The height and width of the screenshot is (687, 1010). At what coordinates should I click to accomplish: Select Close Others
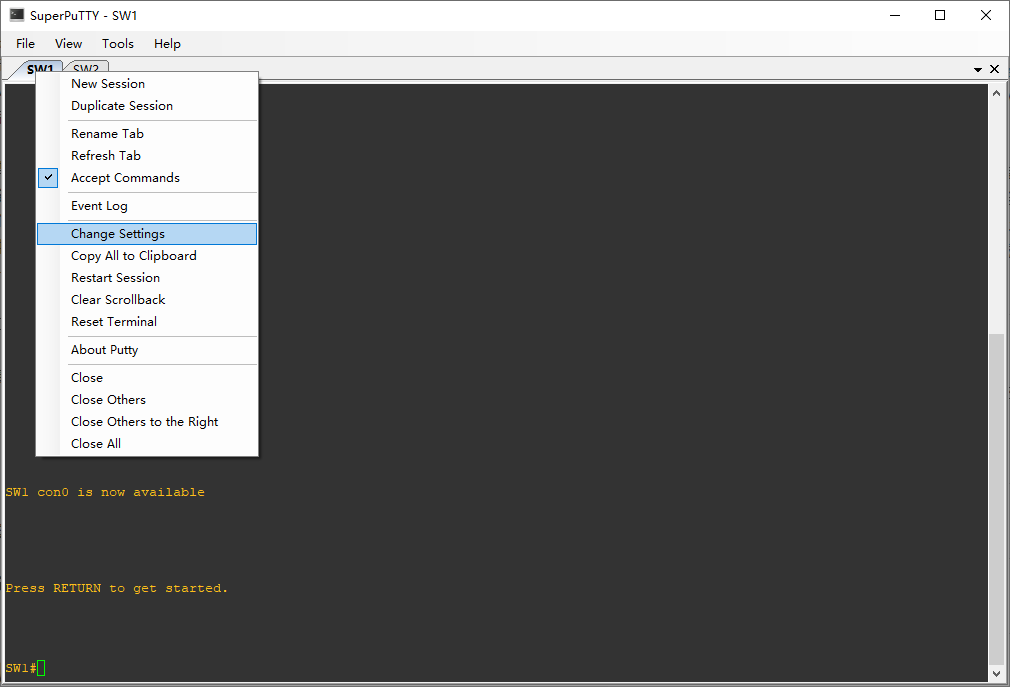click(148, 400)
